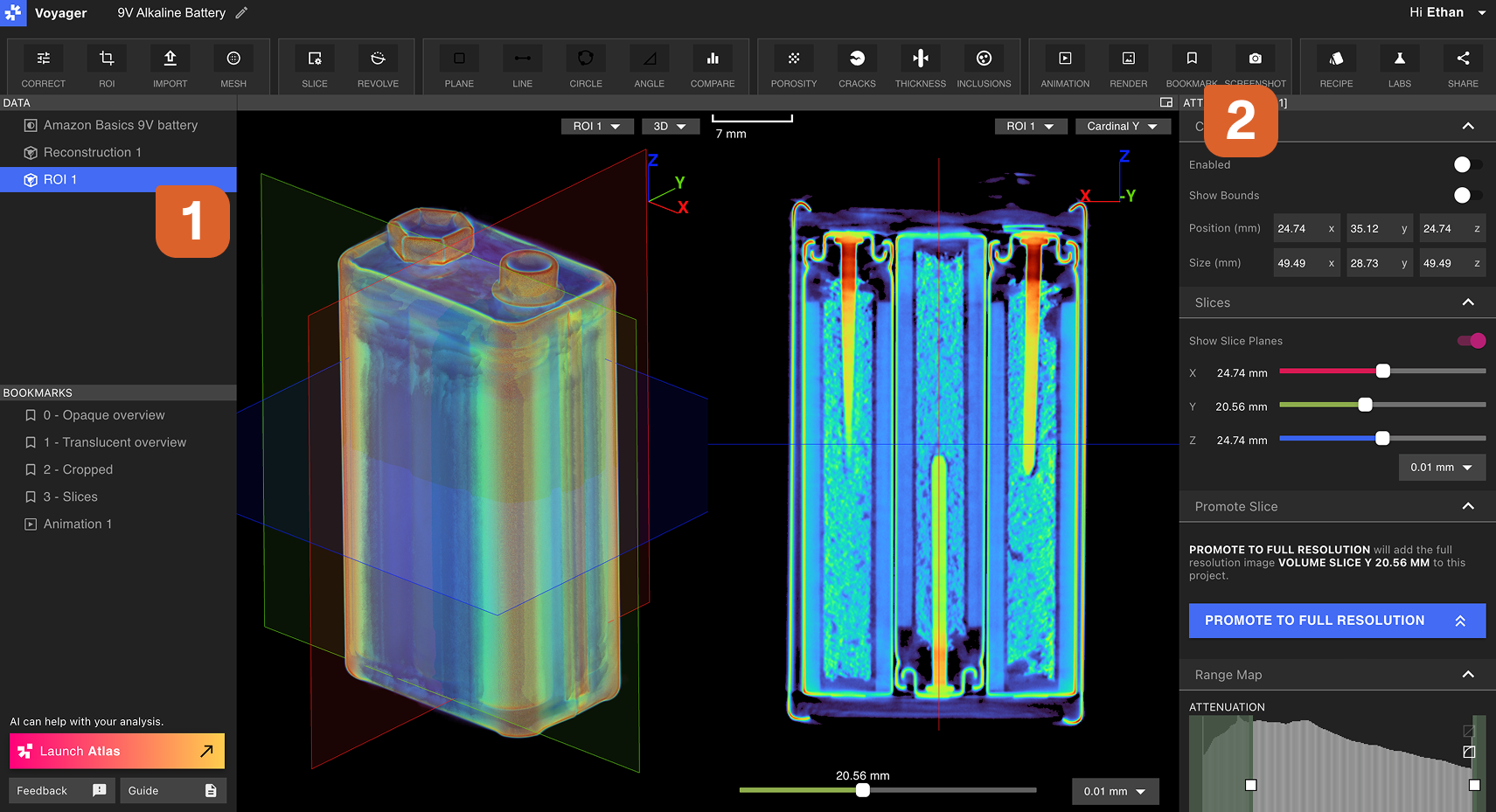Click Promote to Full Resolution button
Viewport: 1496px width, 812px height.
pyautogui.click(x=1336, y=621)
